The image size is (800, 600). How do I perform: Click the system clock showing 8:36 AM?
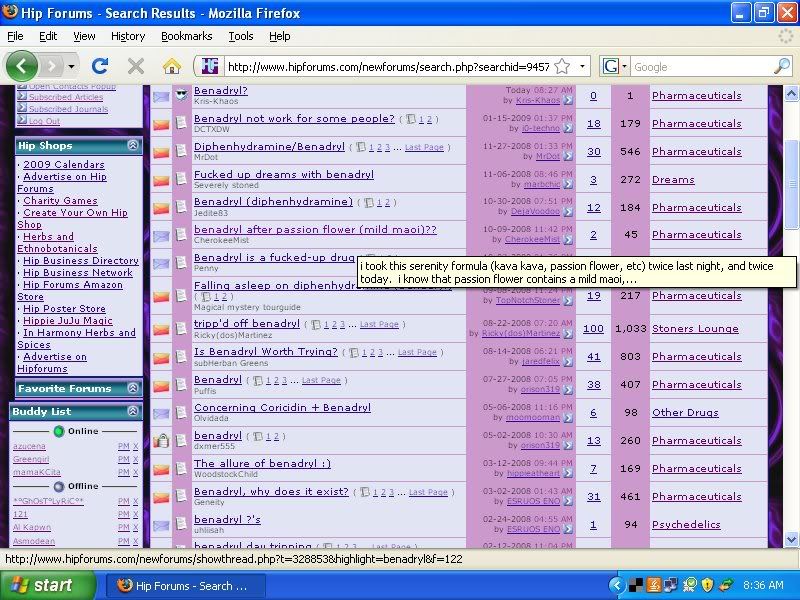tap(763, 585)
